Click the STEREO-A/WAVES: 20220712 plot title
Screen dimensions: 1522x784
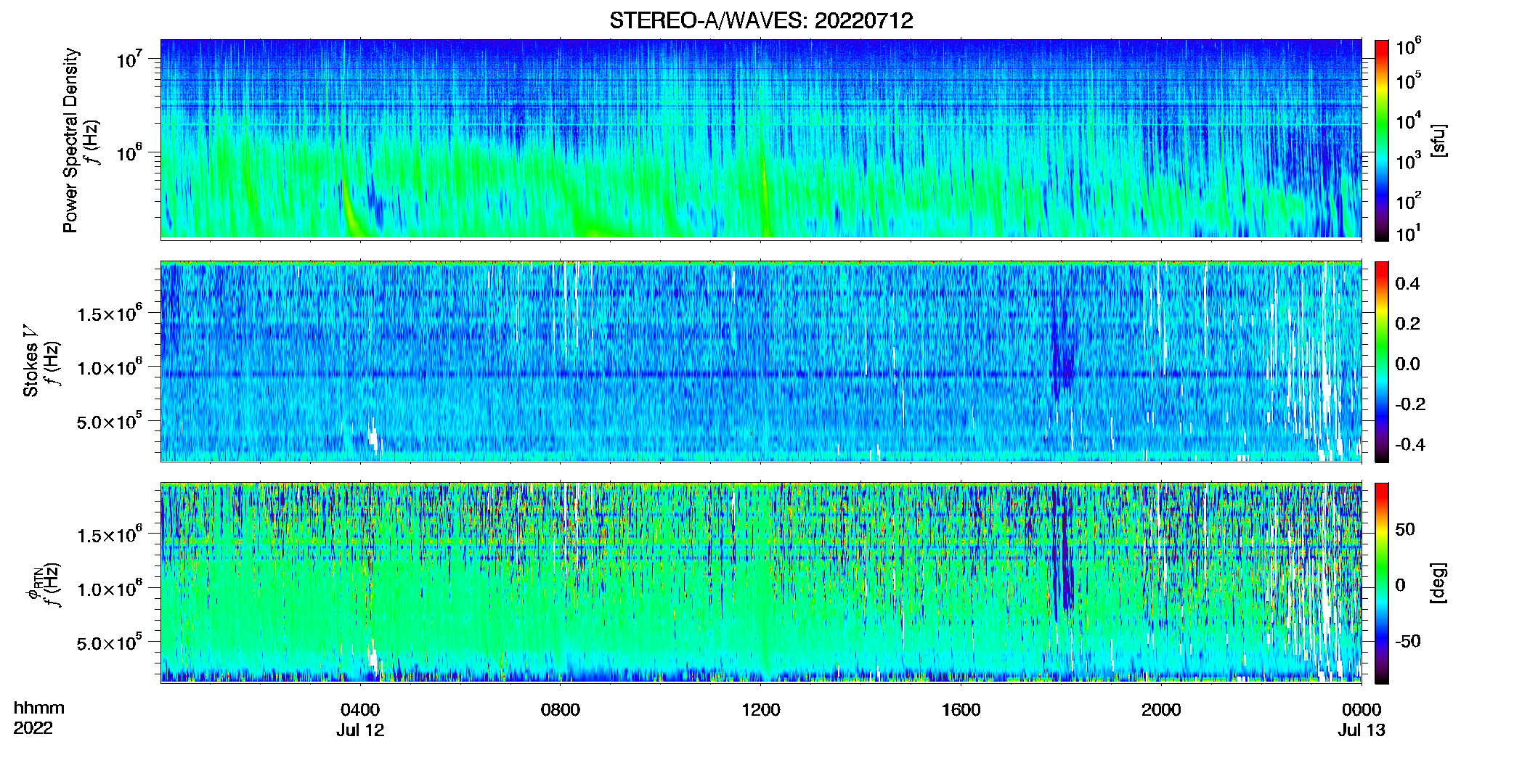coord(761,20)
